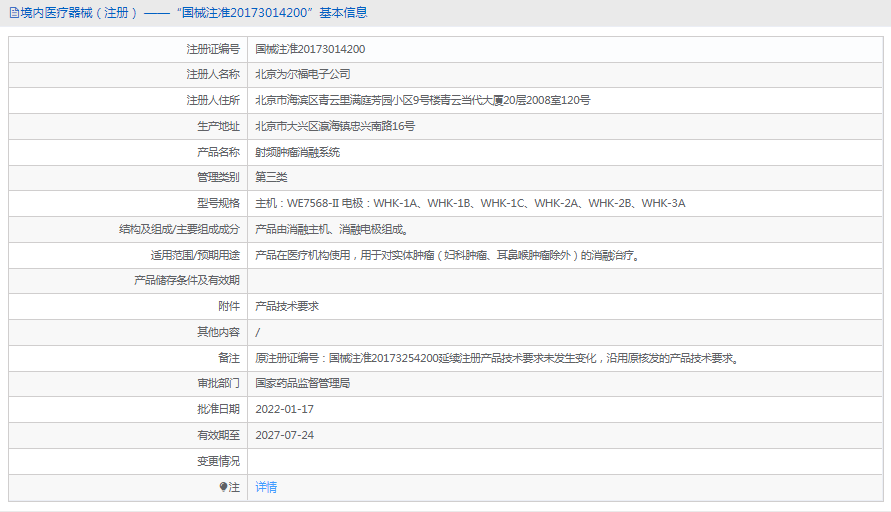Click the management class value 第三类
The image size is (891, 512).
pos(271,177)
